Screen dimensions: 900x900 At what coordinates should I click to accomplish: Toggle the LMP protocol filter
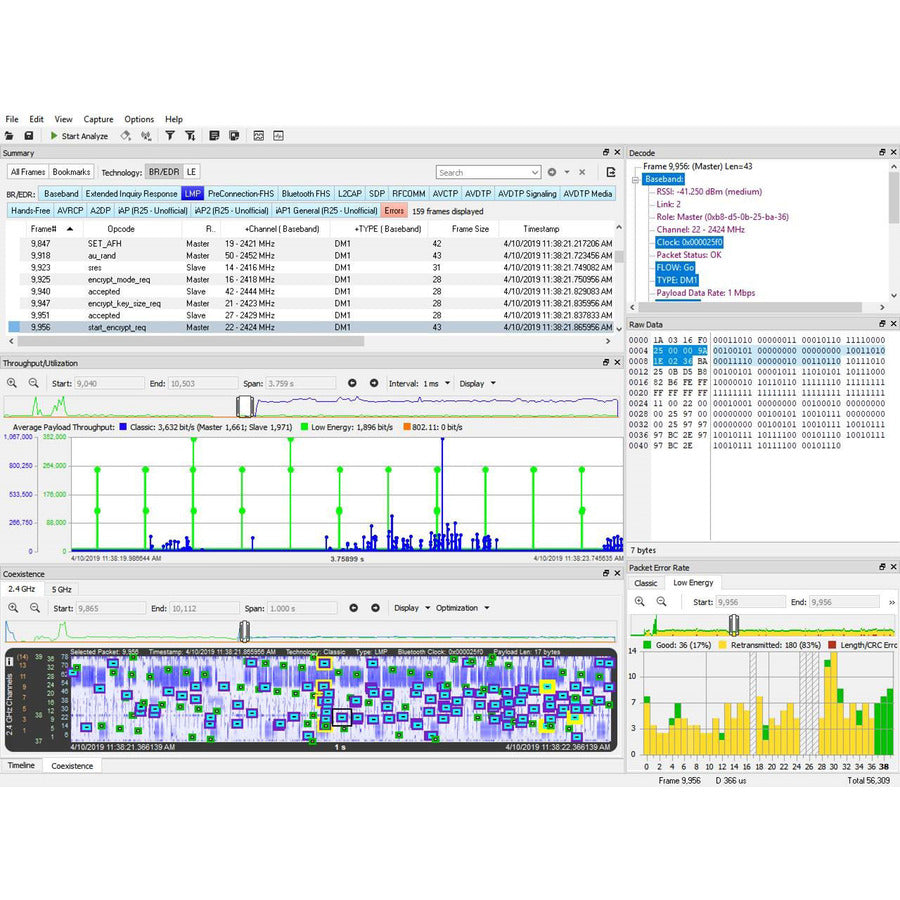click(x=192, y=193)
